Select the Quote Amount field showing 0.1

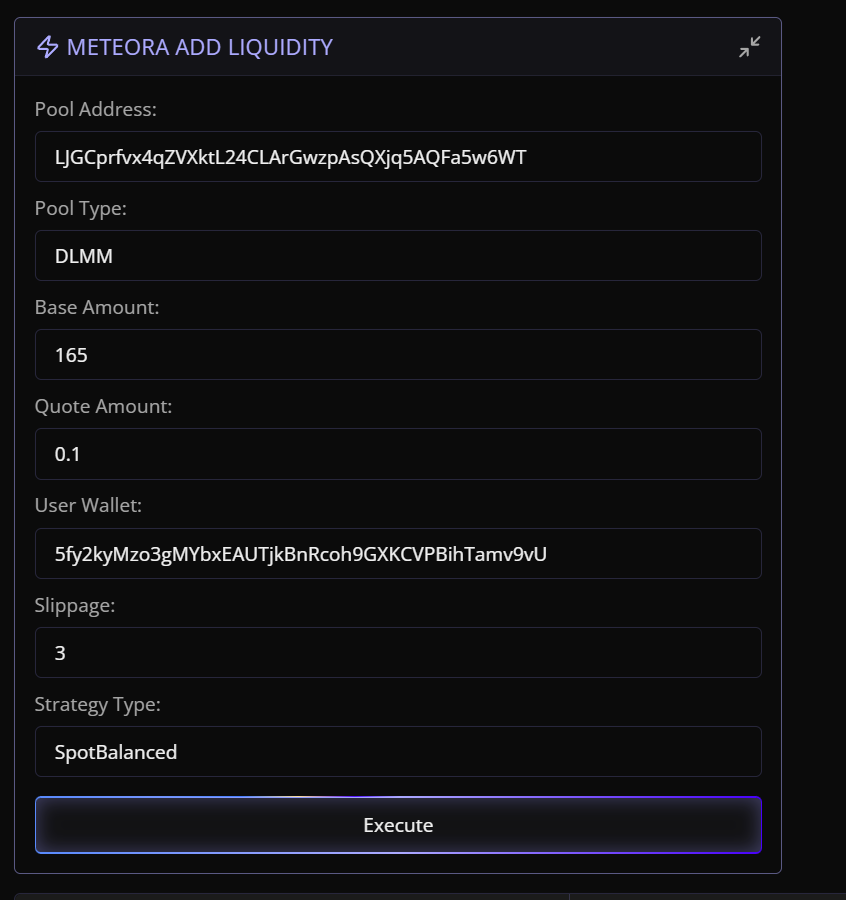(x=398, y=453)
